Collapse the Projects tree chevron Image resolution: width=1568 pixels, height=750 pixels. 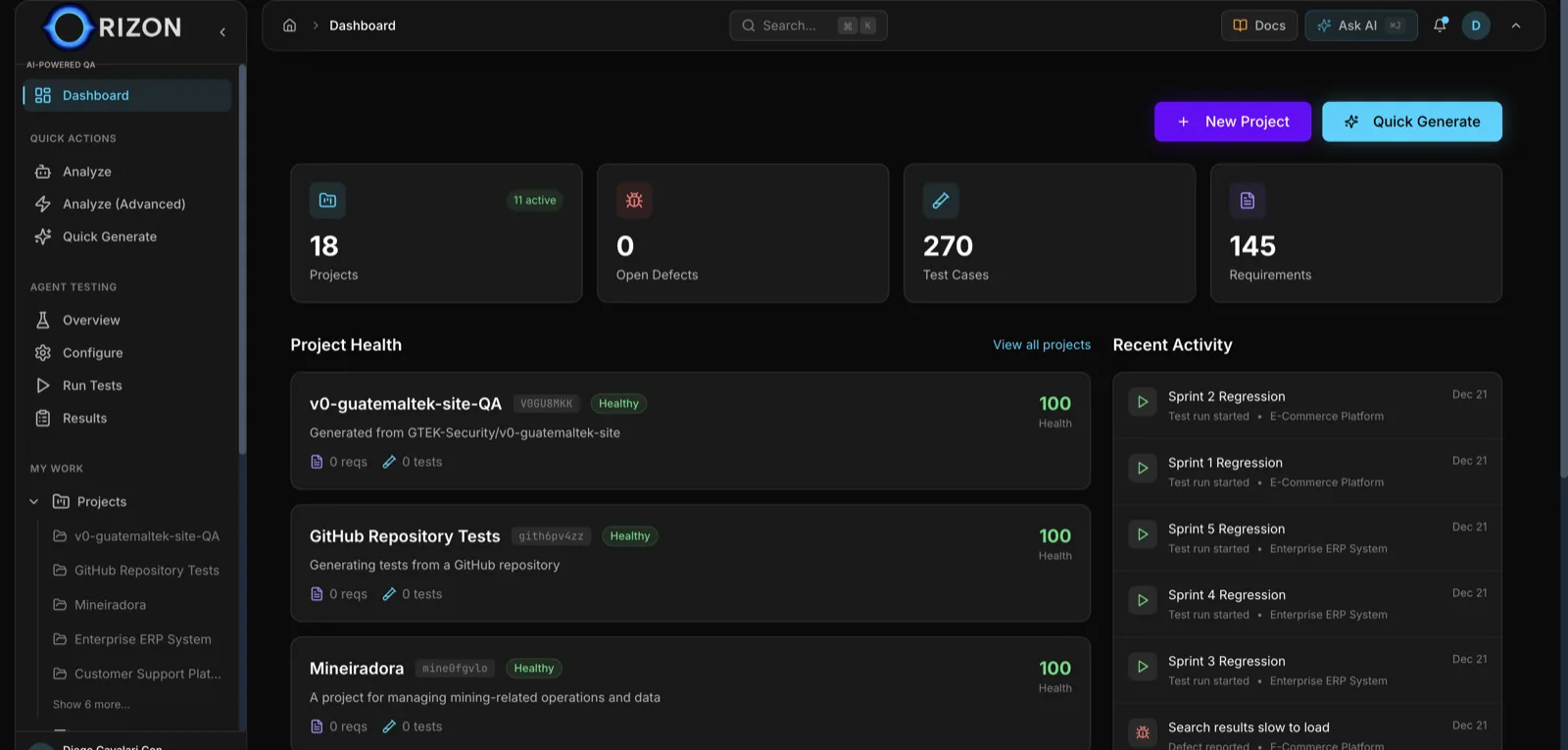tap(34, 501)
